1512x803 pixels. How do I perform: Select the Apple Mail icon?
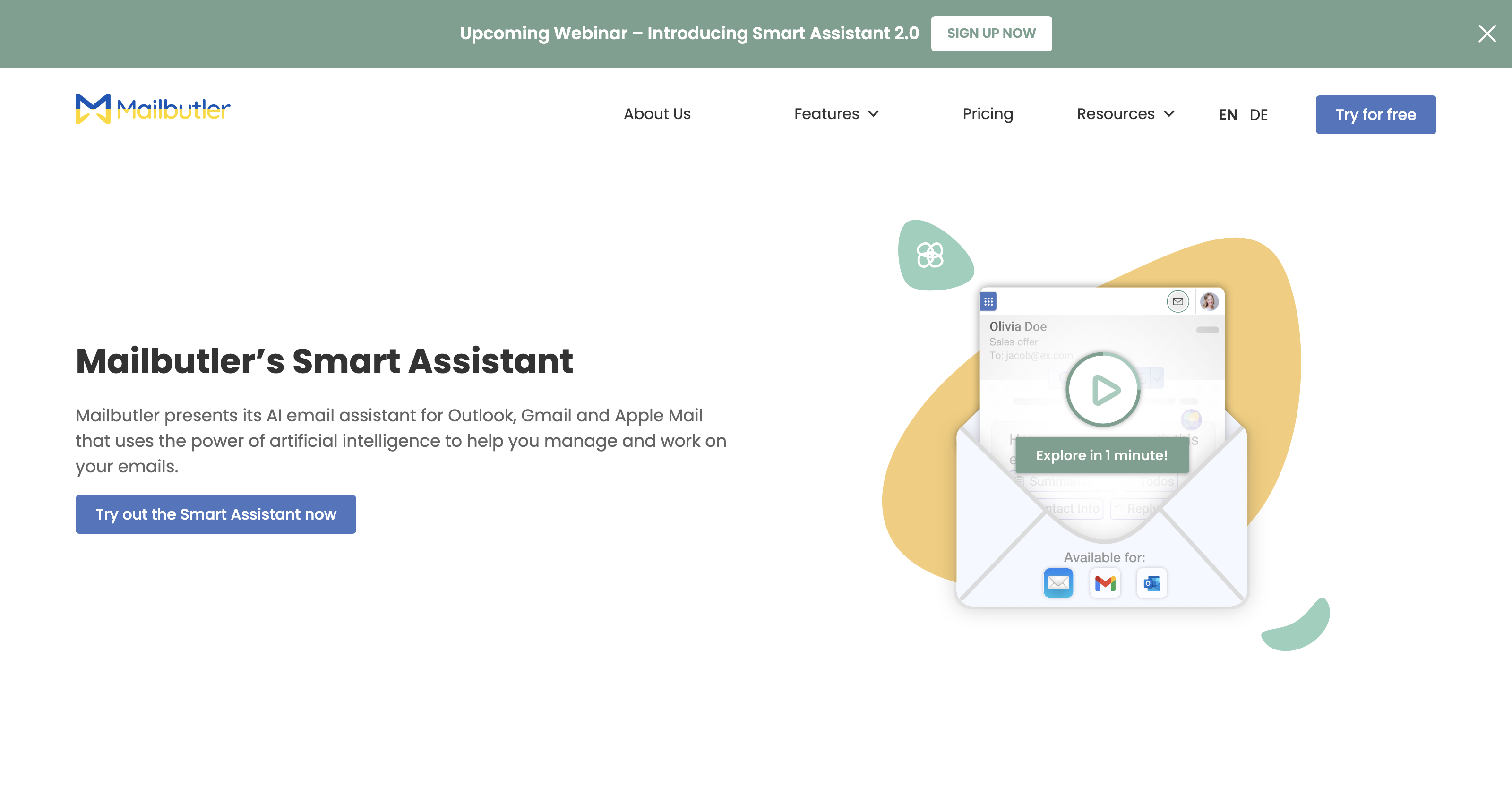click(x=1058, y=583)
